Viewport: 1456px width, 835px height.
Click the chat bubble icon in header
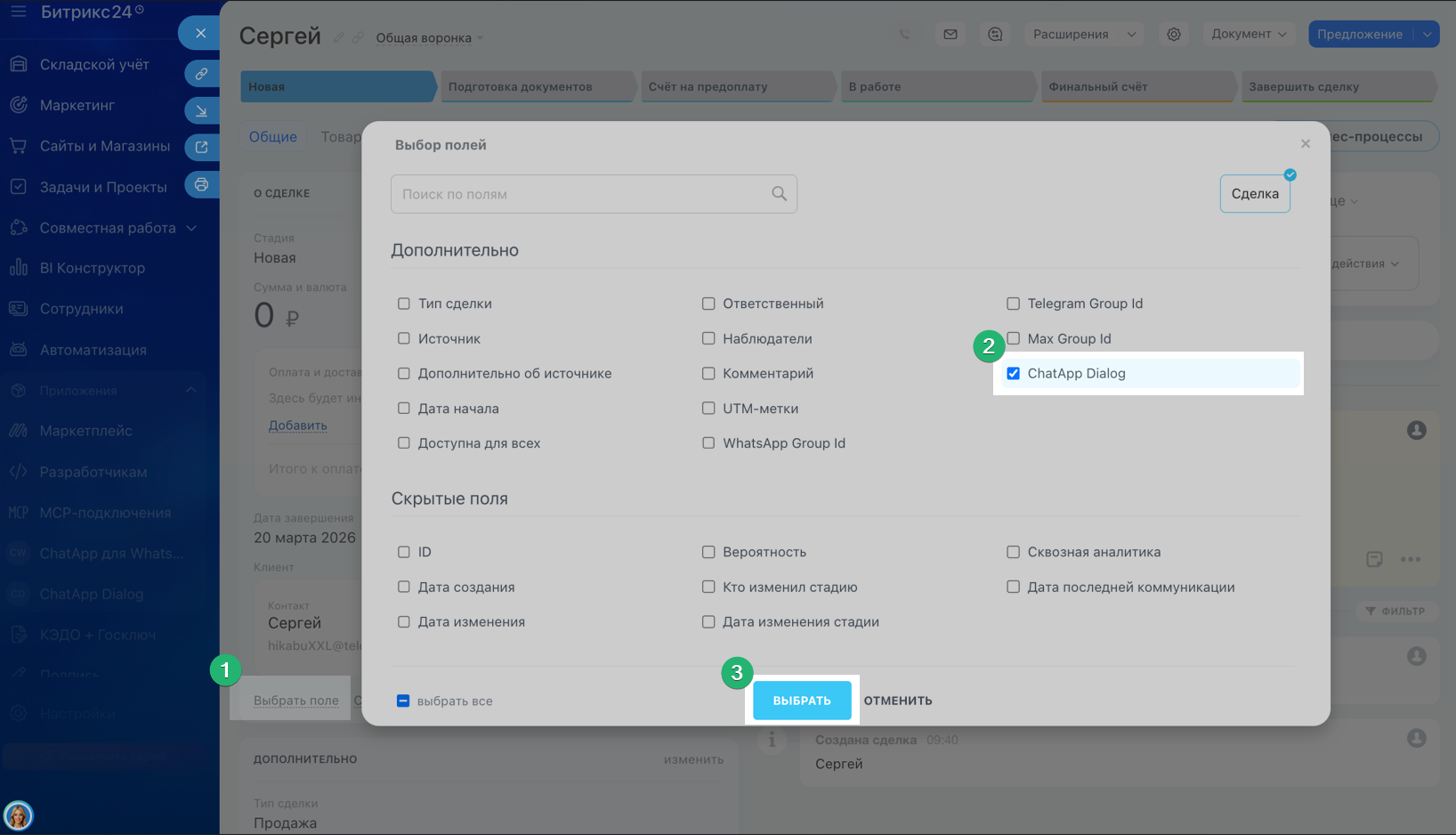click(x=995, y=35)
